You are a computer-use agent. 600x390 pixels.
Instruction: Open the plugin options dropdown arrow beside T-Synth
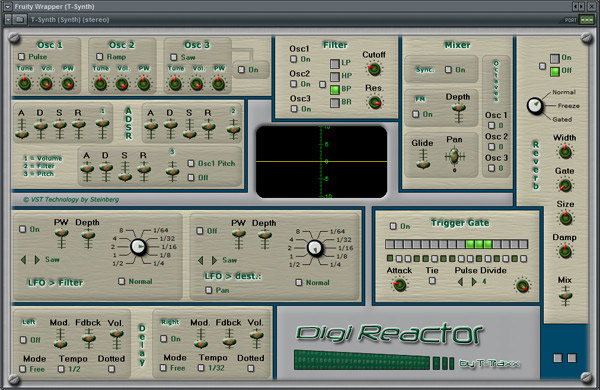click(8, 20)
